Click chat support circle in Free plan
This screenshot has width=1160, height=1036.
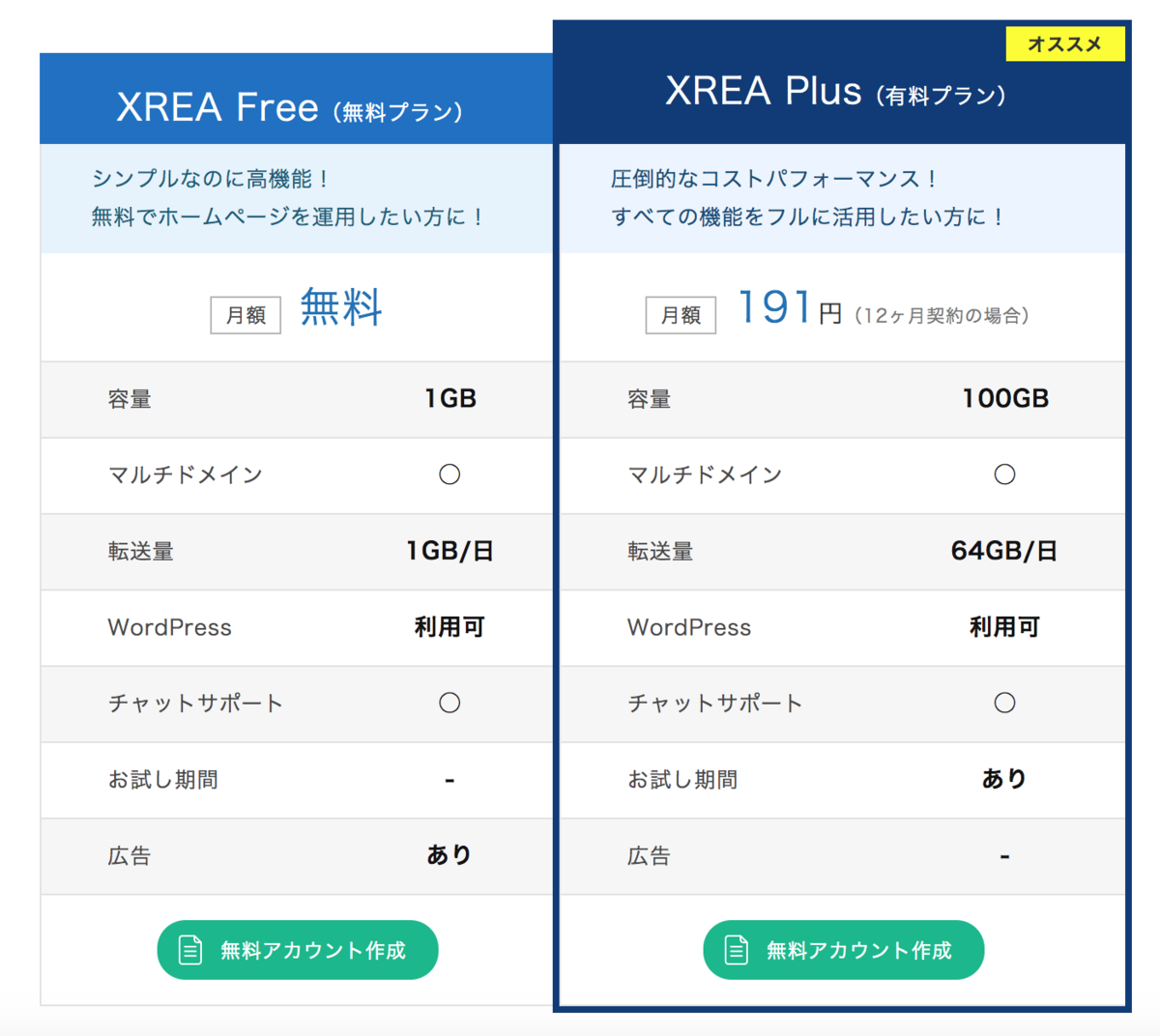tap(449, 703)
